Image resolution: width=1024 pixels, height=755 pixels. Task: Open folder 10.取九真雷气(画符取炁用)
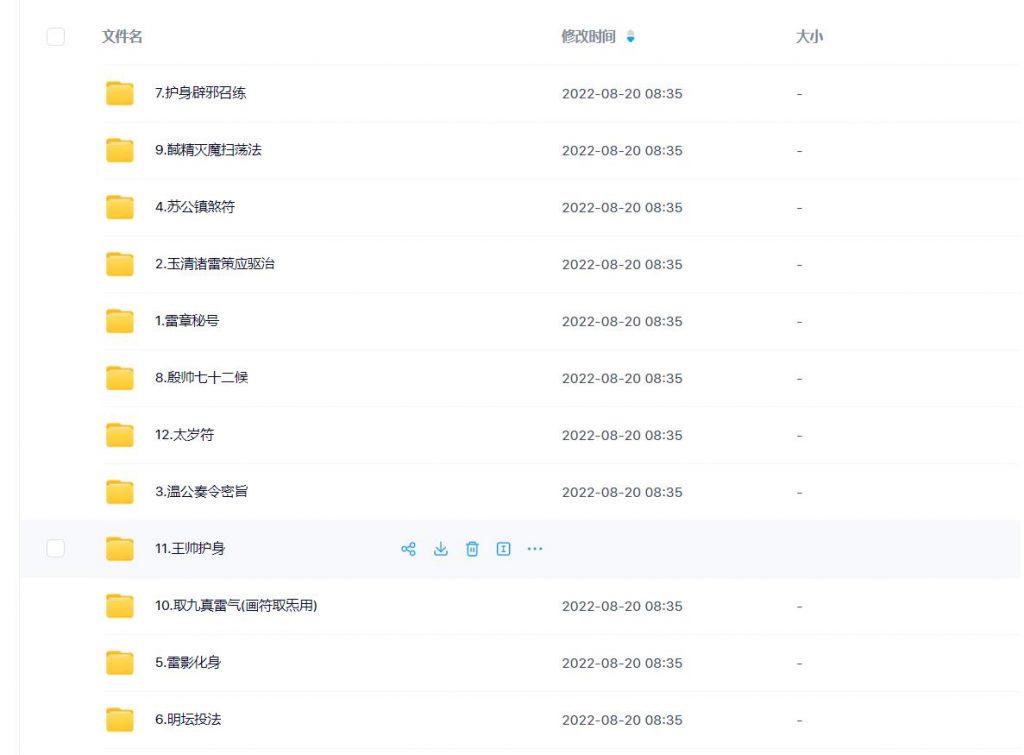tap(235, 606)
